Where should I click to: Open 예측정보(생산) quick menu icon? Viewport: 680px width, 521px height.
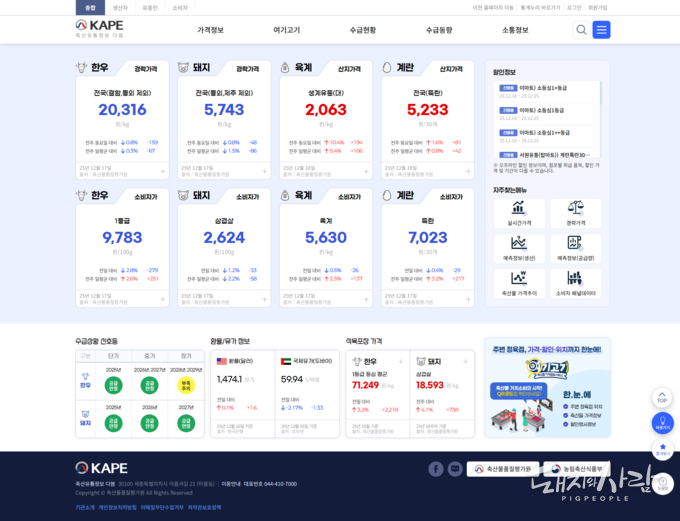519,245
